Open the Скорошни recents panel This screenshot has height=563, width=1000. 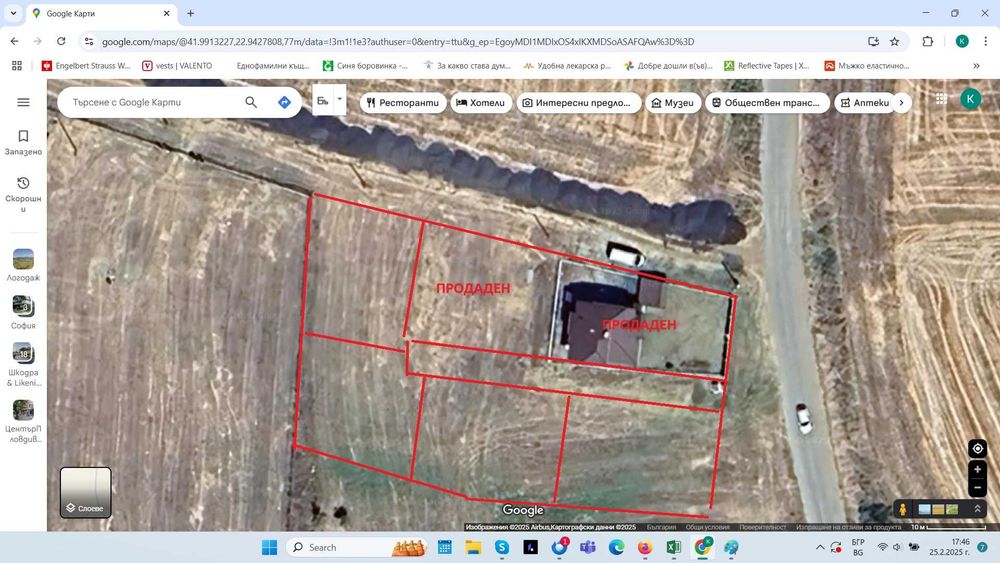(23, 194)
